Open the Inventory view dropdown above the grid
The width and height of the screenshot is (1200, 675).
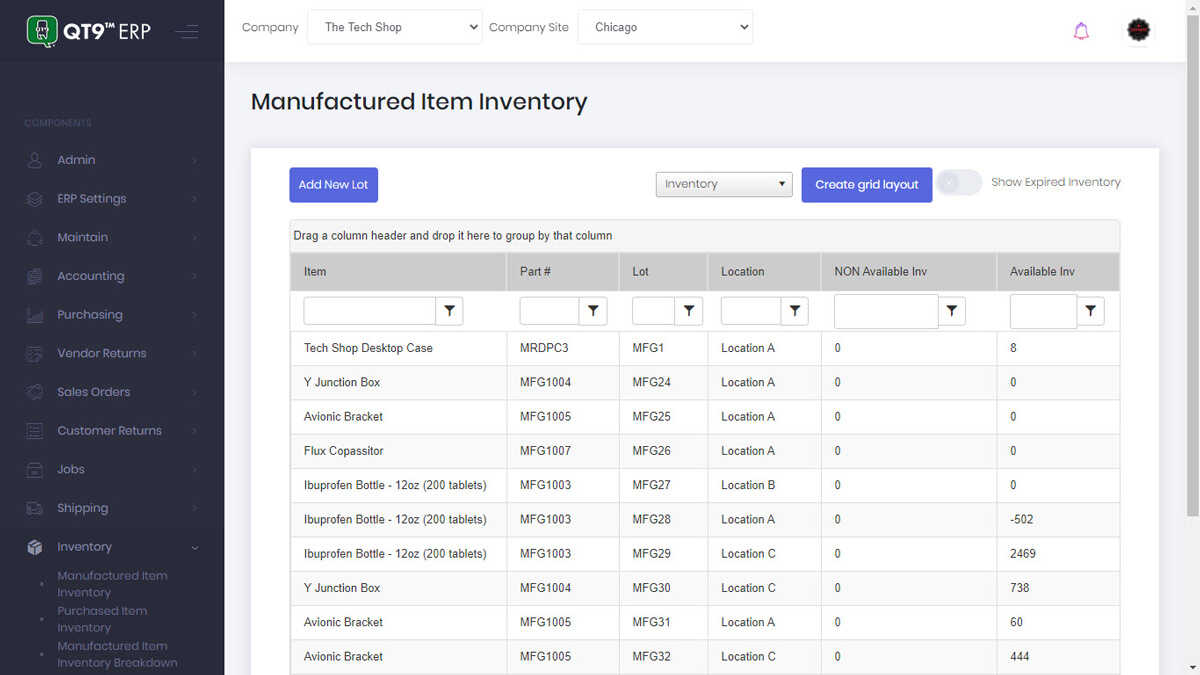pos(723,184)
